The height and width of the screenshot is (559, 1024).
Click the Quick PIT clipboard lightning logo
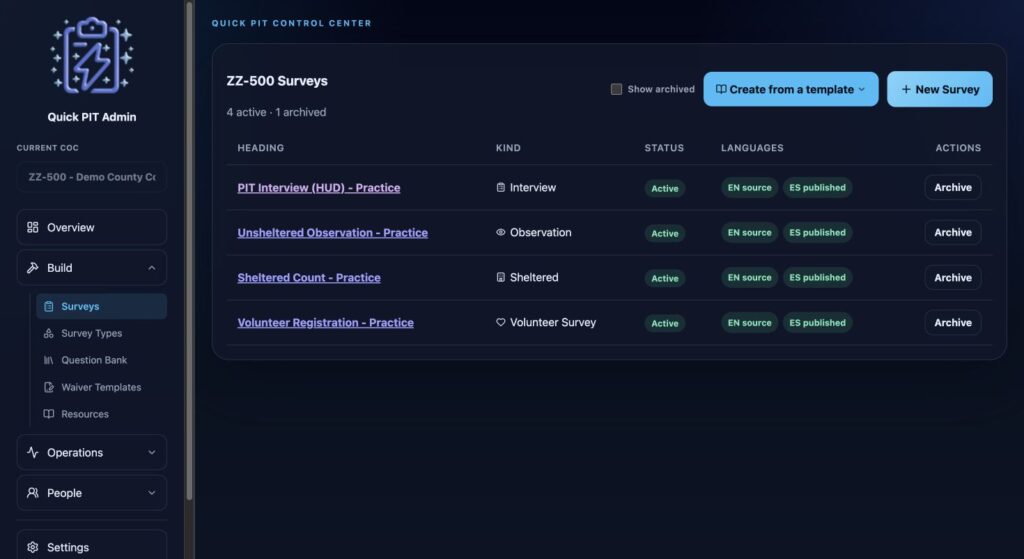click(x=92, y=55)
